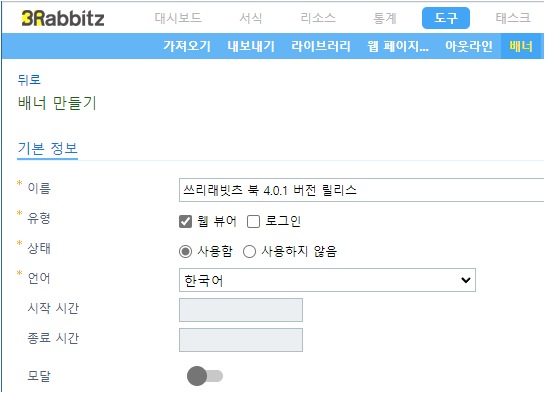The width and height of the screenshot is (545, 393).
Task: Open the 웹 페이지 tab
Action: [398, 46]
